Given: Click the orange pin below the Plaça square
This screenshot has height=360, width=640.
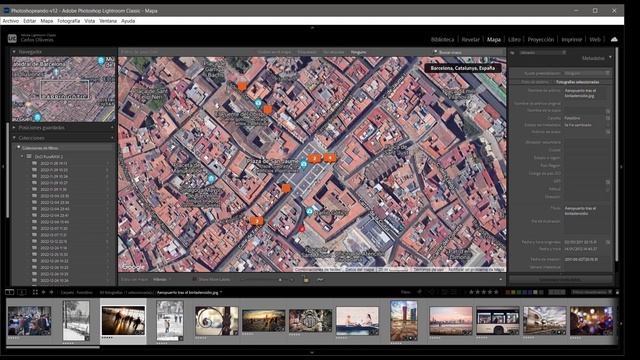Looking at the screenshot, I should 286,188.
